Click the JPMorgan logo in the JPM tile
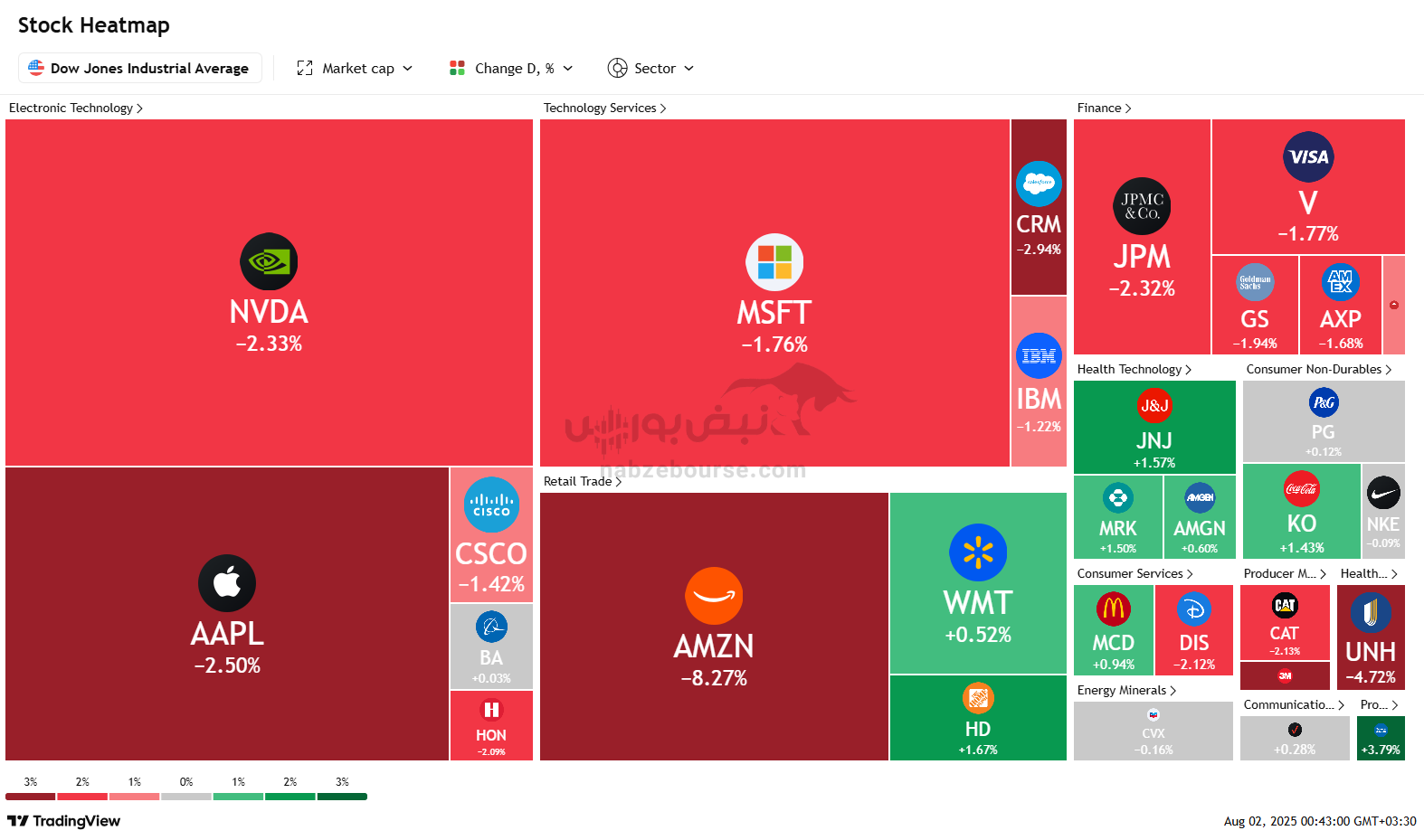Viewport: 1424px width, 840px height. pos(1142,206)
